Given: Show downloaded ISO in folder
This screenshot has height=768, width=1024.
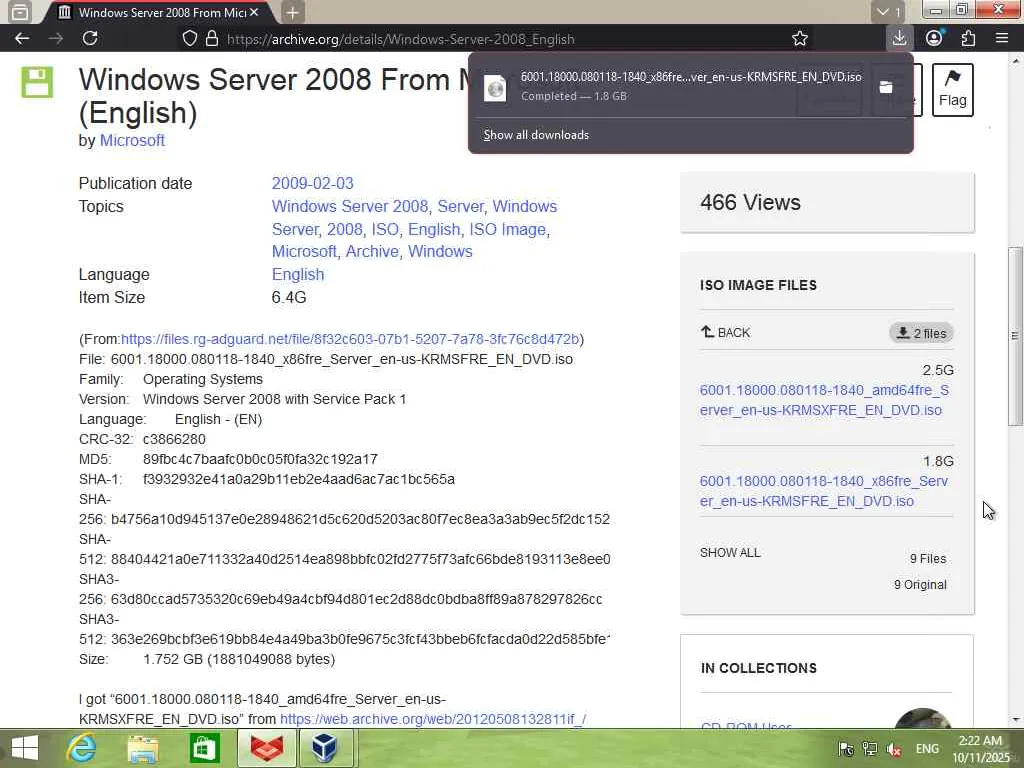Looking at the screenshot, I should [886, 87].
